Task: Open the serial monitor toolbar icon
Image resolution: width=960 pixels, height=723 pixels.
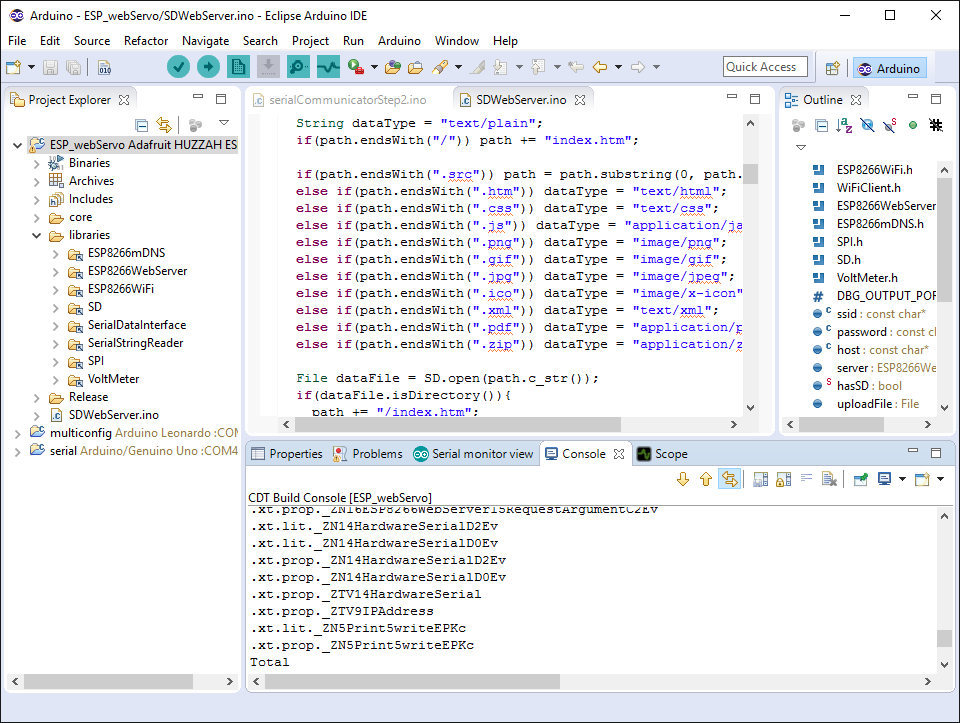Action: [x=298, y=66]
